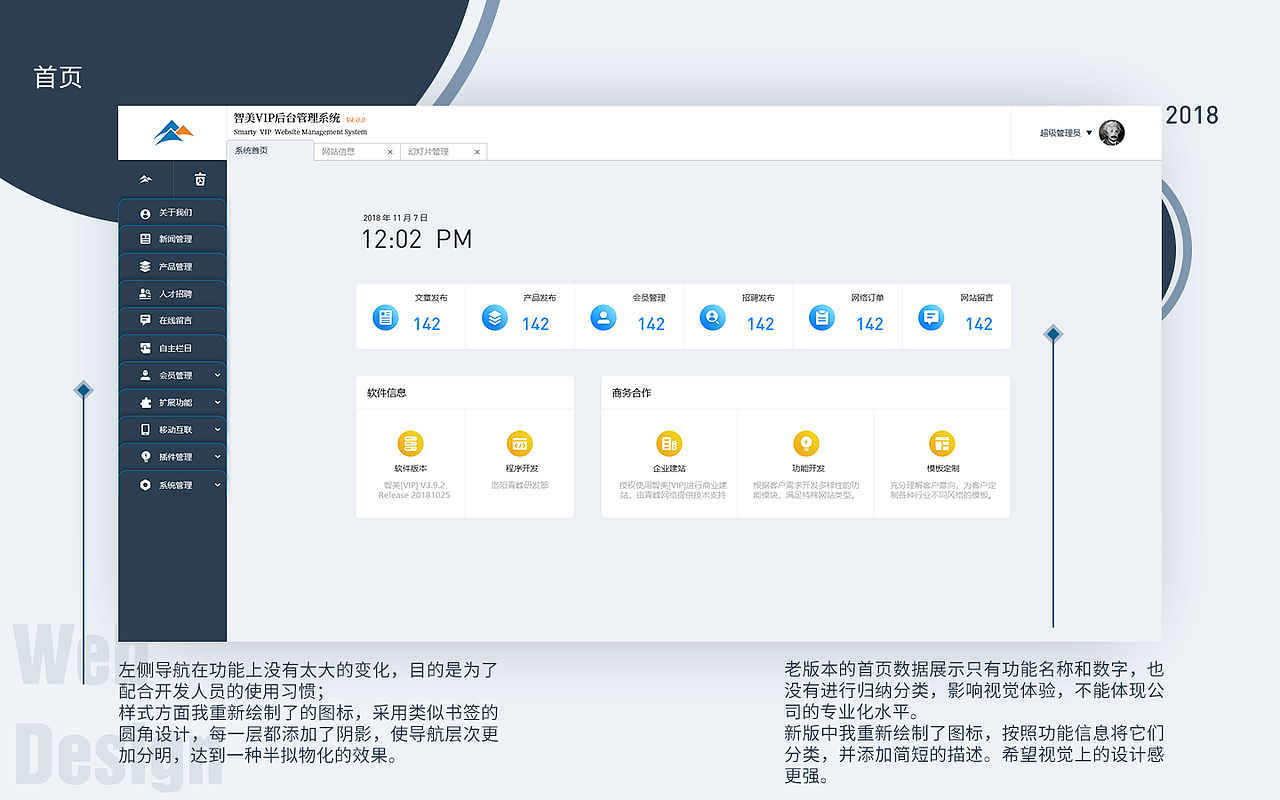The height and width of the screenshot is (800, 1280).
Task: Open the 超级管理员 dropdown arrow
Action: 1089,133
